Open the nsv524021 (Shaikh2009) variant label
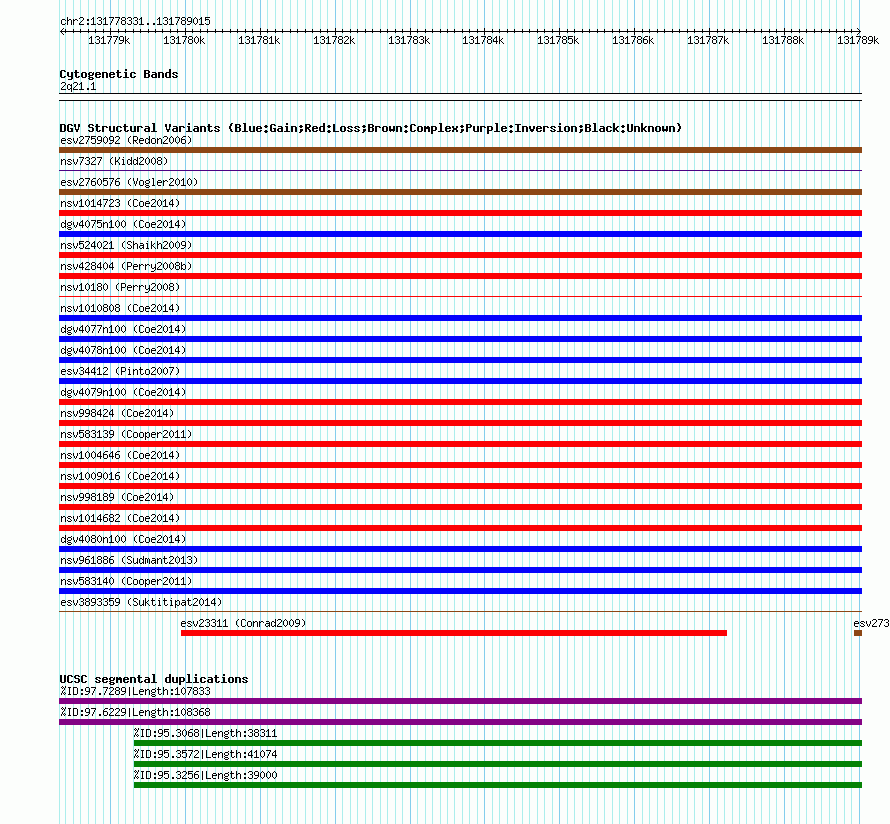Viewport: 890px width, 824px height. tap(126, 245)
